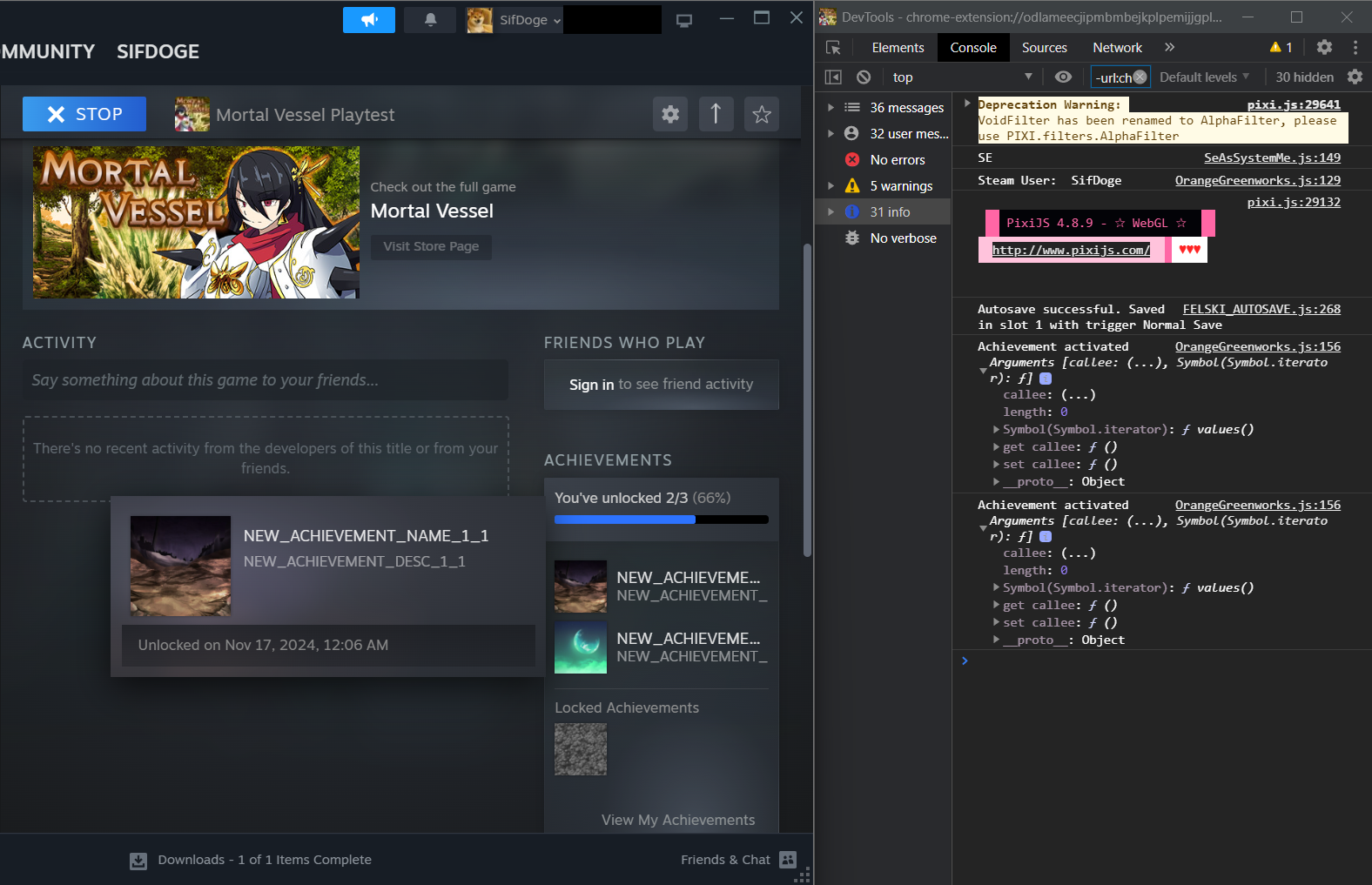
Task: Show more DevTools tabs chevron
Action: 1170,48
